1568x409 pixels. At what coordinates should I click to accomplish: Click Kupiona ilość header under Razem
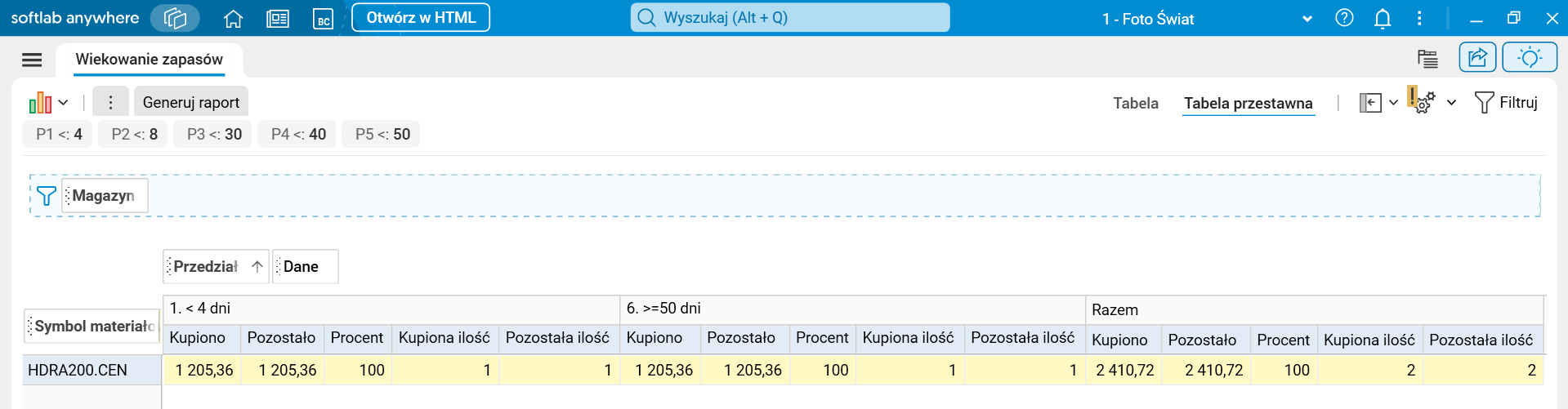point(1370,340)
